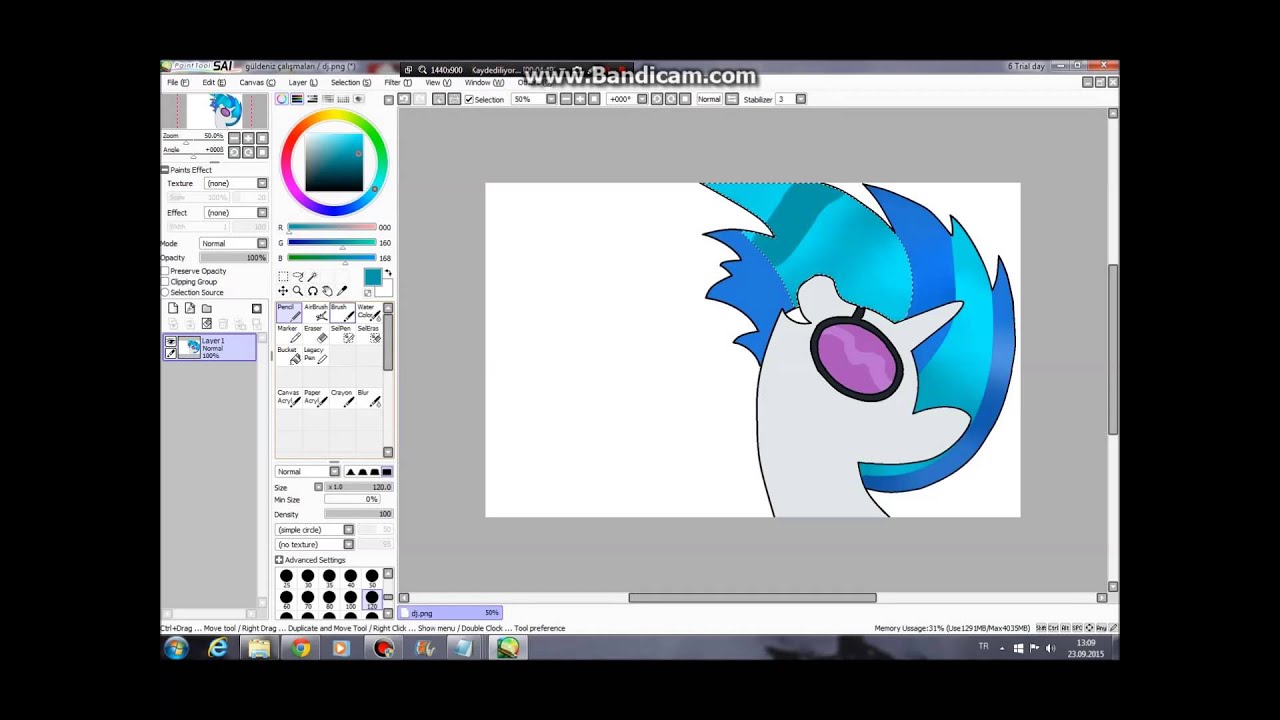Image resolution: width=1280 pixels, height=720 pixels.
Task: Open the no texture brush dropdown
Action: click(x=314, y=545)
